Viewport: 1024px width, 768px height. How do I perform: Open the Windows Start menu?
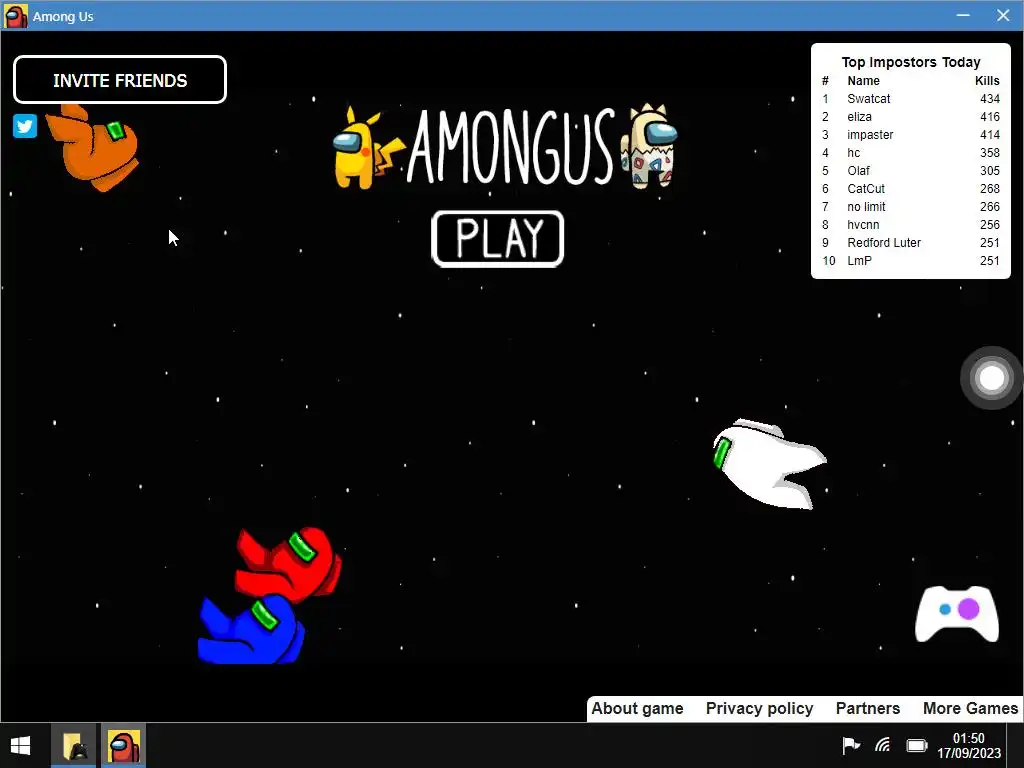point(20,746)
